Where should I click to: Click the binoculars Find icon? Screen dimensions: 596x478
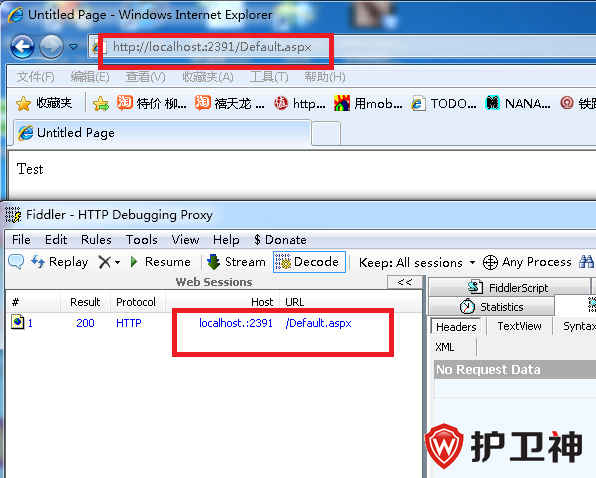point(586,262)
